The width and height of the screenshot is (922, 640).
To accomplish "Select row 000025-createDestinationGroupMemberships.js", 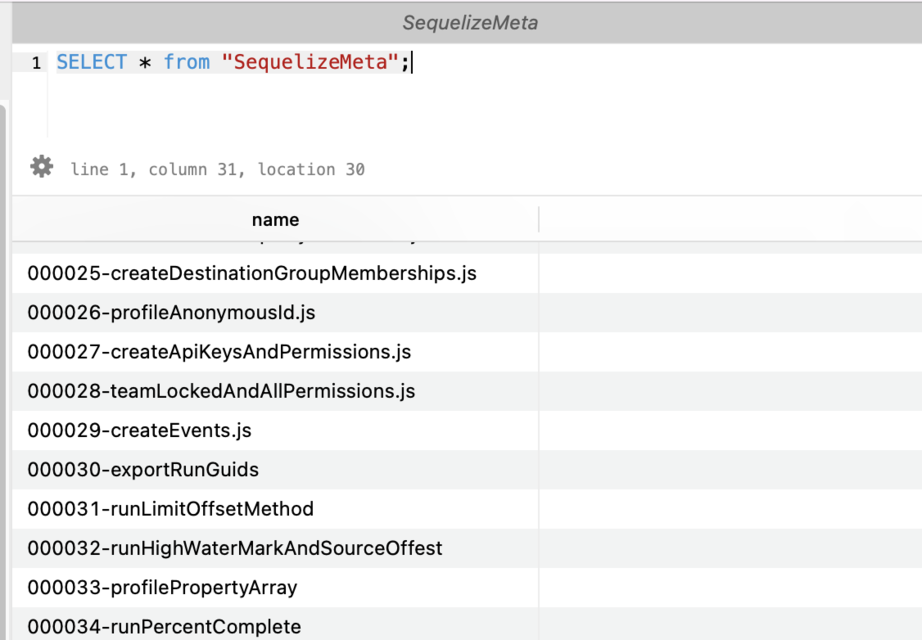I will [x=467, y=274].
